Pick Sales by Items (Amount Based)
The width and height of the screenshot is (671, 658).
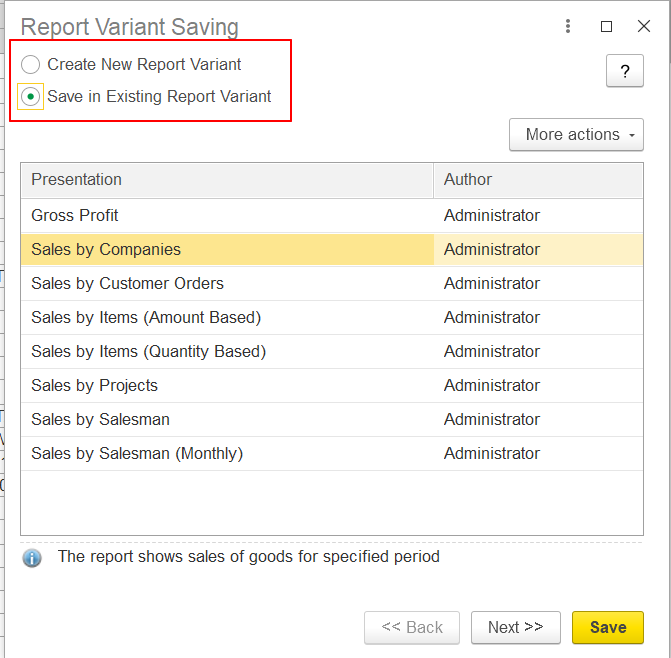click(146, 318)
